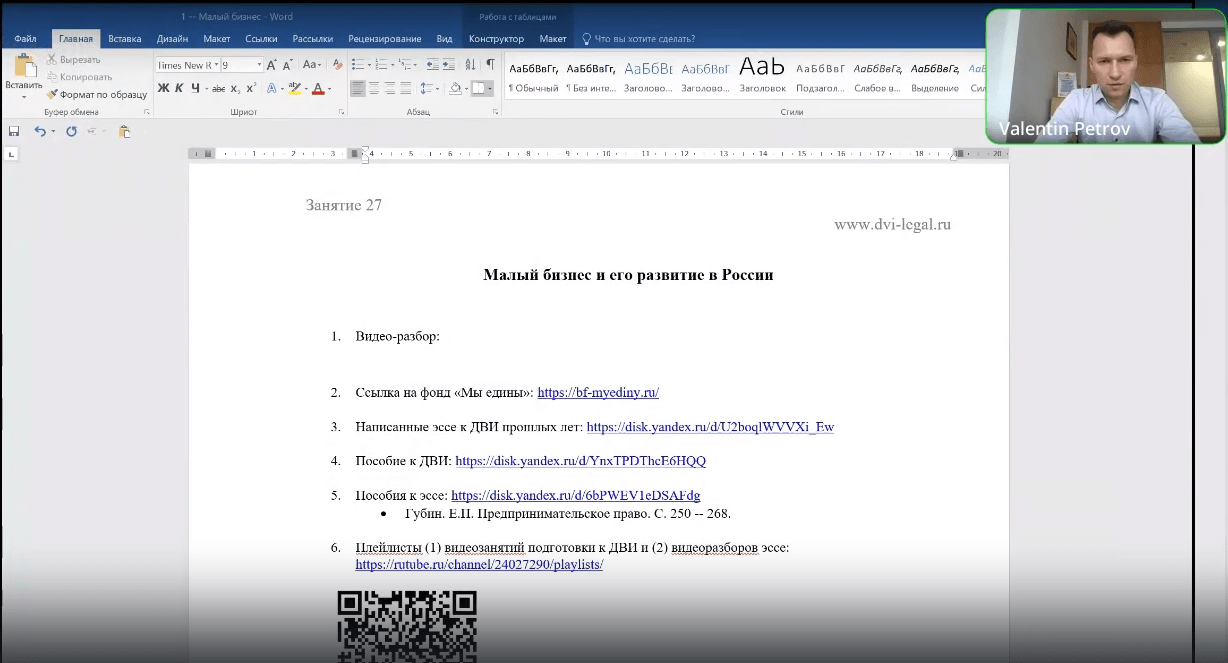Expand the numbering list arrow
The image size is (1228, 663).
coord(392,66)
